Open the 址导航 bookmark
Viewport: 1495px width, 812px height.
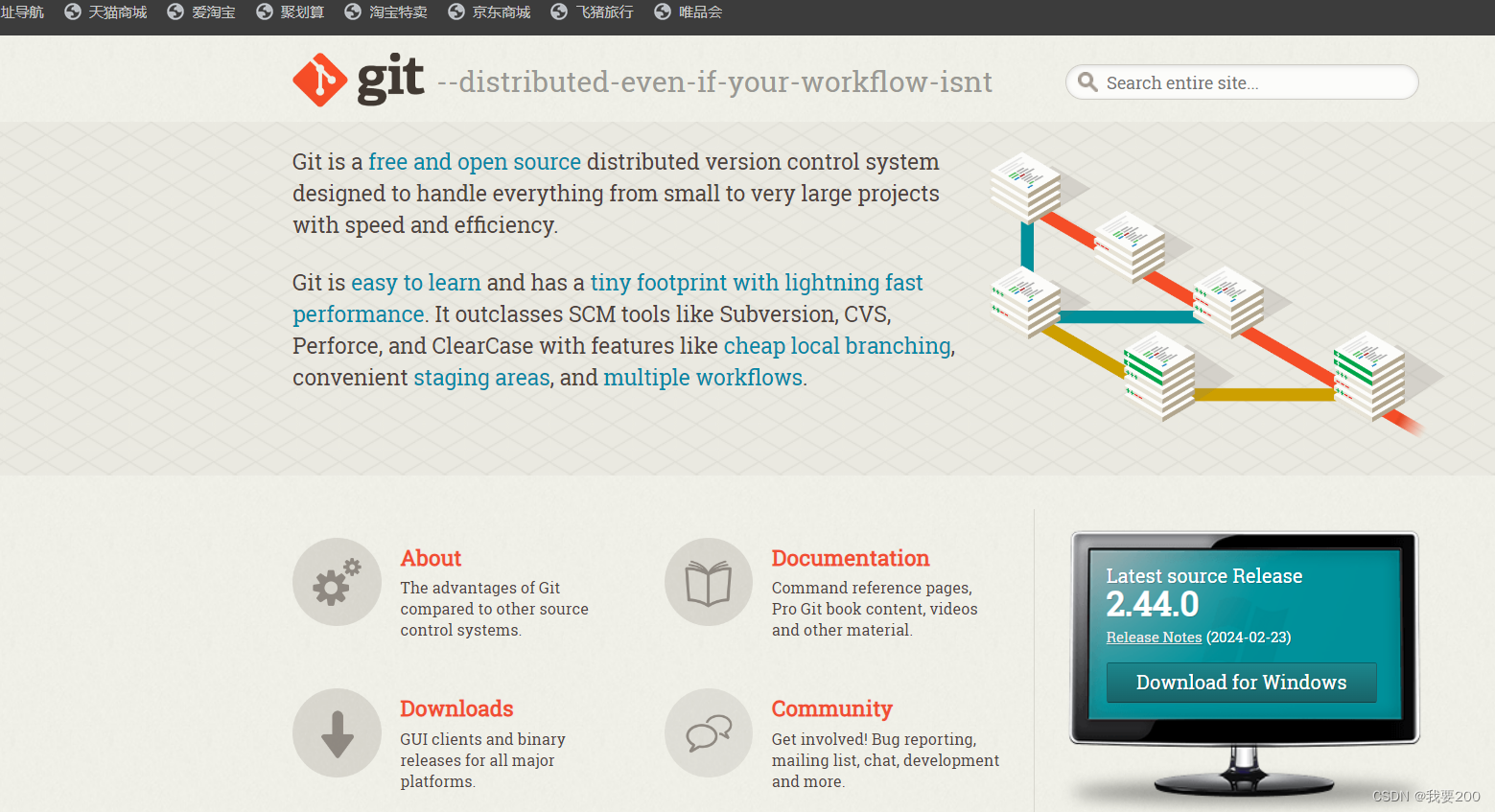pyautogui.click(x=22, y=12)
